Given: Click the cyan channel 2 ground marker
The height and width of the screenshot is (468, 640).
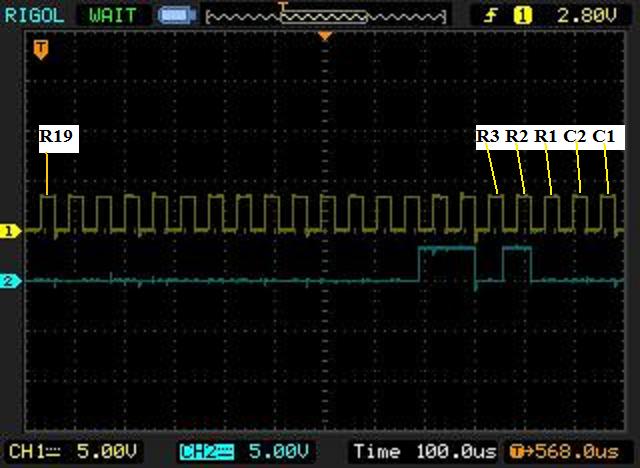Looking at the screenshot, I should point(10,281).
